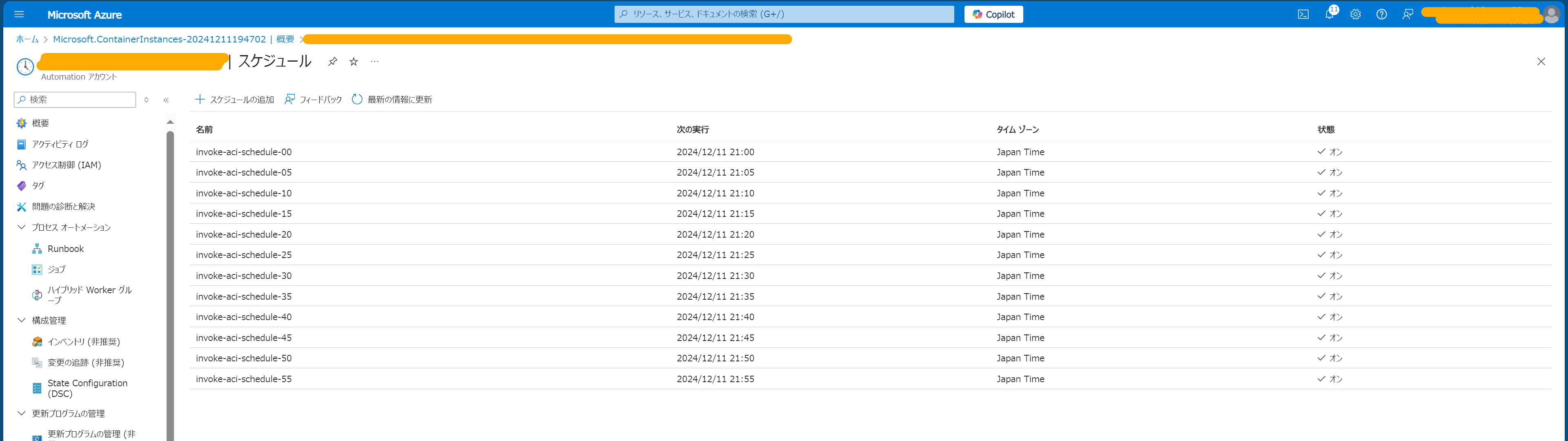Screen dimensions: 1568x441
Task: Sort by the 次の実行 column header
Action: [693, 130]
